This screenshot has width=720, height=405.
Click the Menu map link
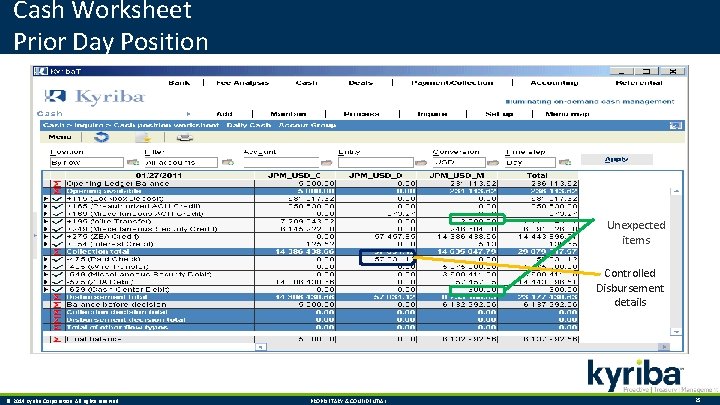pos(567,114)
